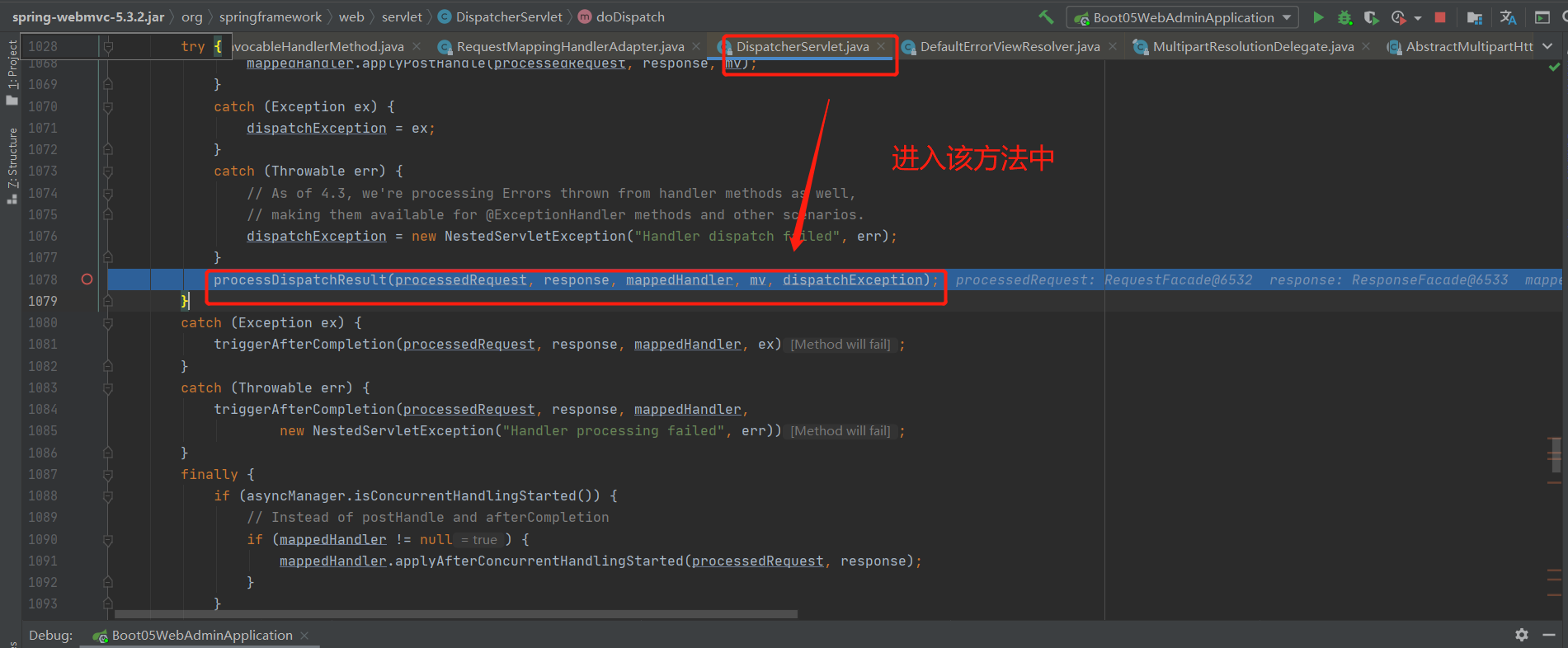Toggle the breakpoint on line 1078
The image size is (1568, 648).
(x=87, y=279)
